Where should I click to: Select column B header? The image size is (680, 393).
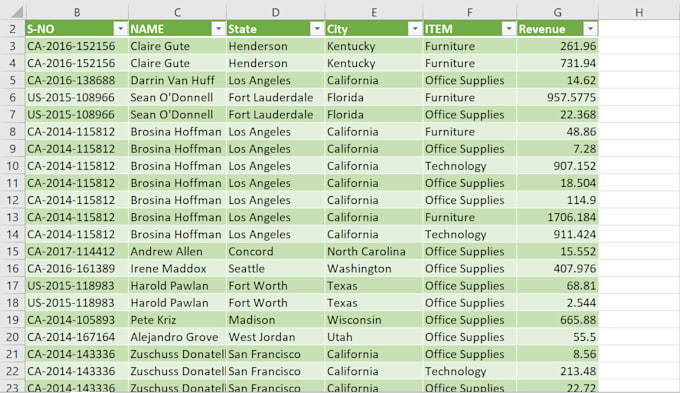(77, 12)
